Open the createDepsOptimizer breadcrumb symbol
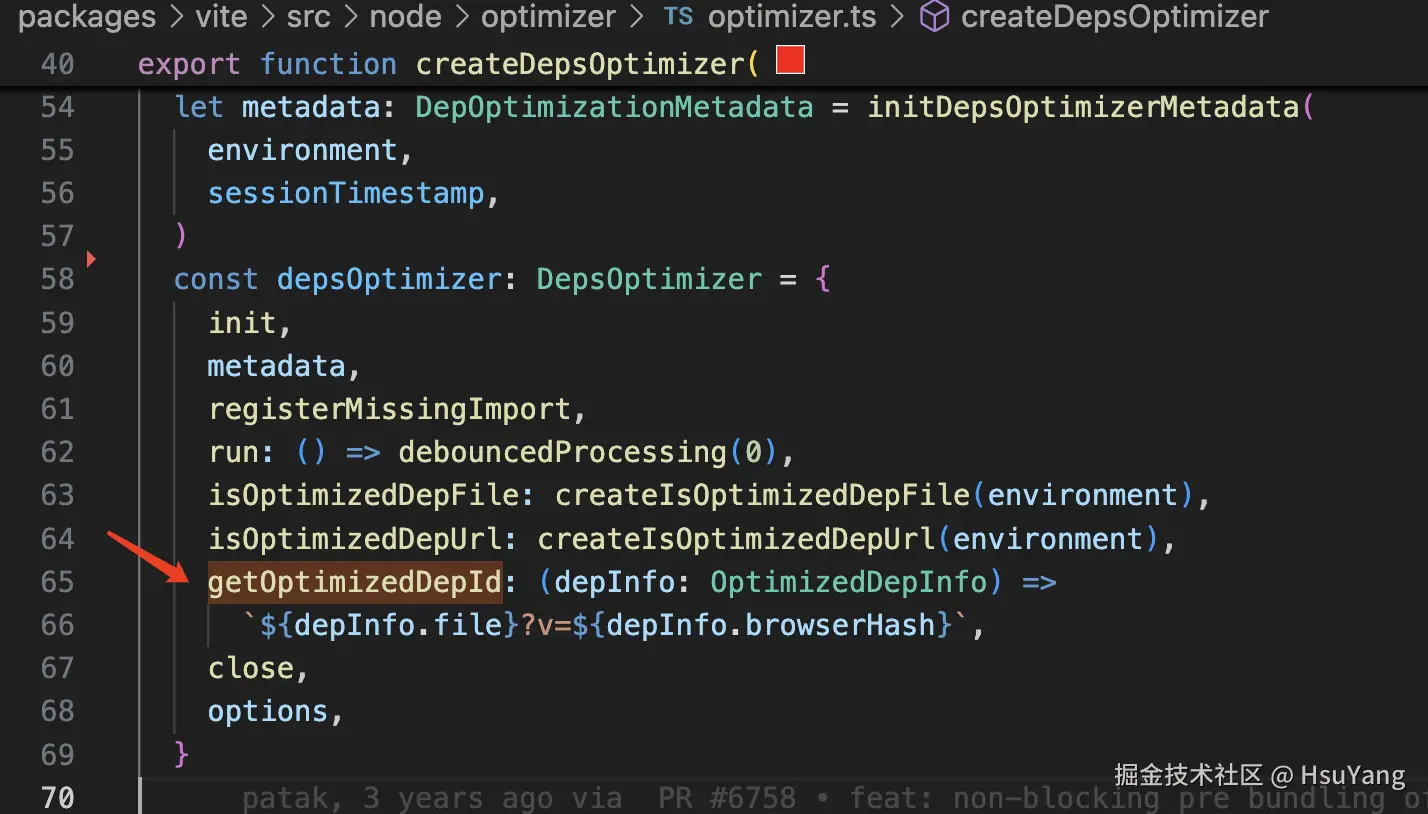 coord(1114,17)
